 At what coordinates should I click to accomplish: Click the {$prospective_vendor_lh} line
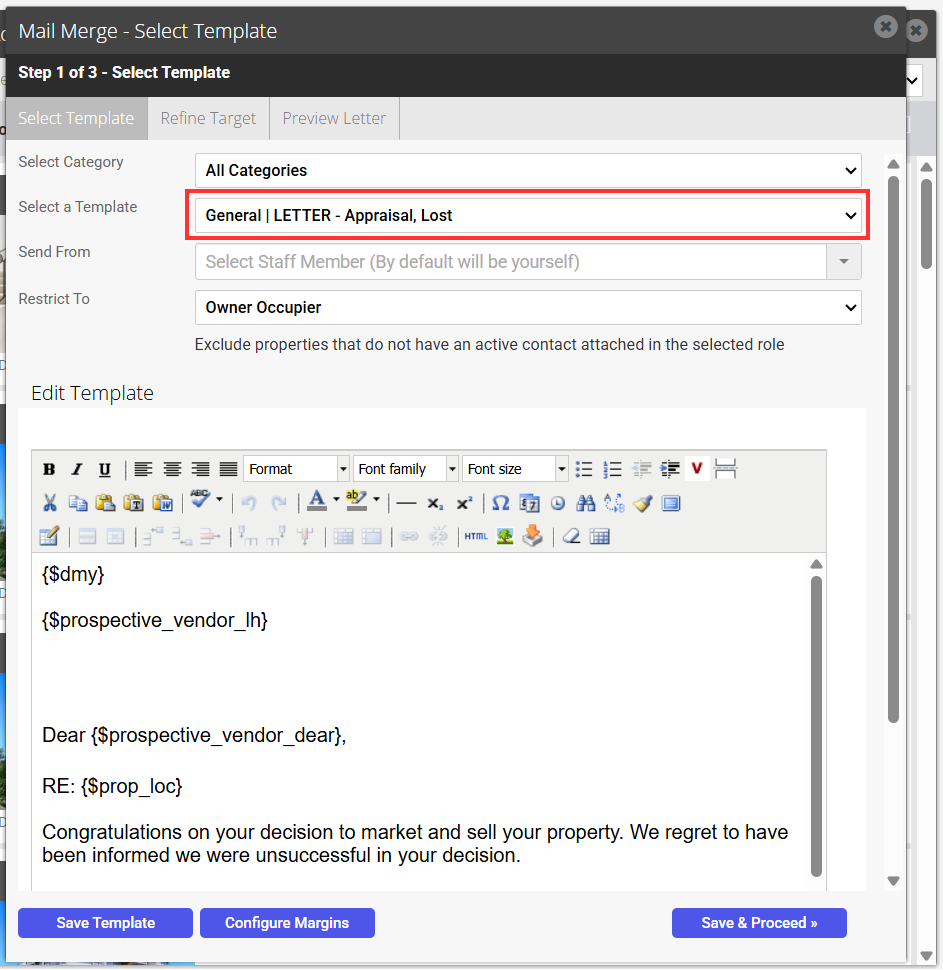[155, 620]
